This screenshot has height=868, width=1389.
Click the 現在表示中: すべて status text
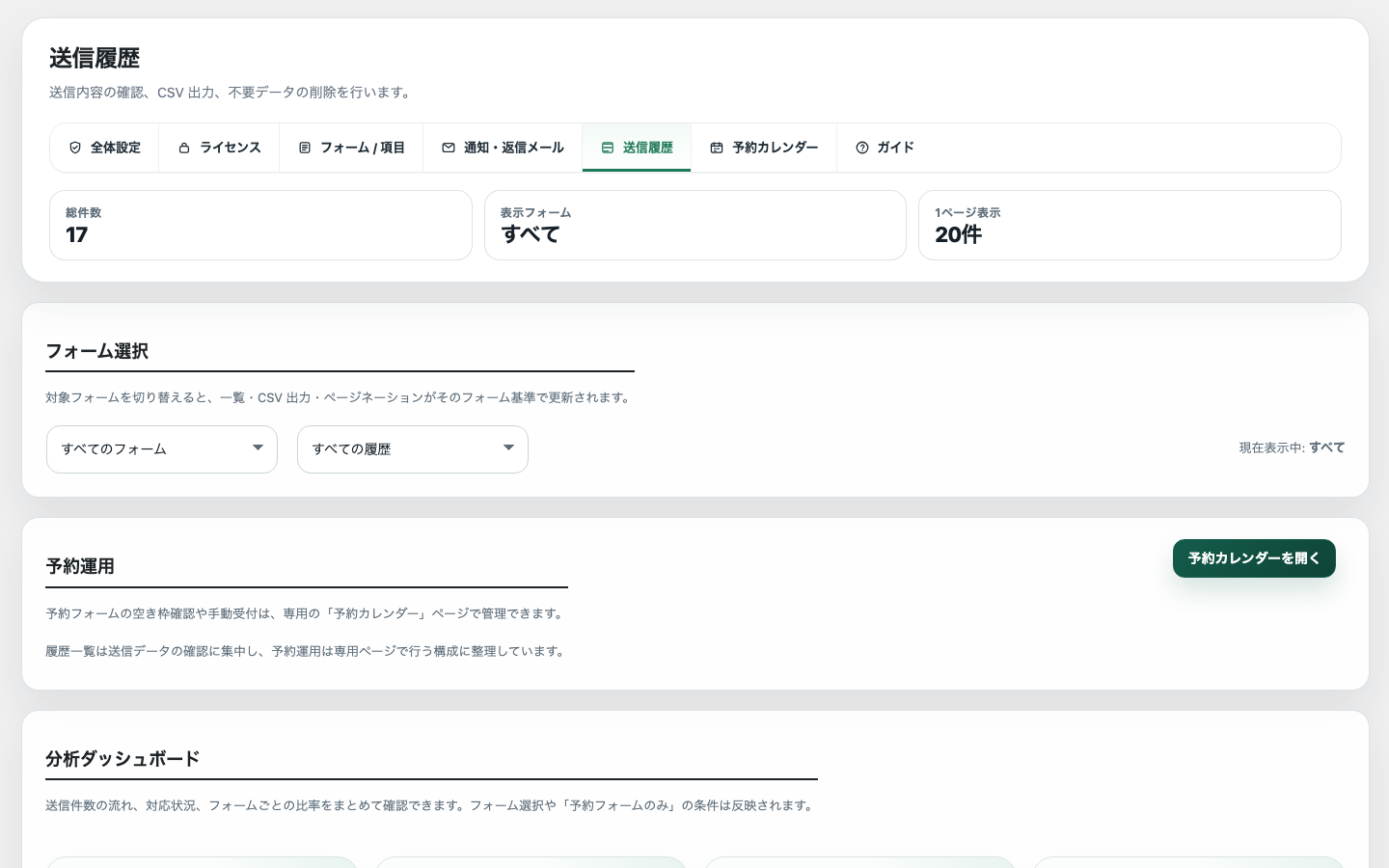(1292, 448)
